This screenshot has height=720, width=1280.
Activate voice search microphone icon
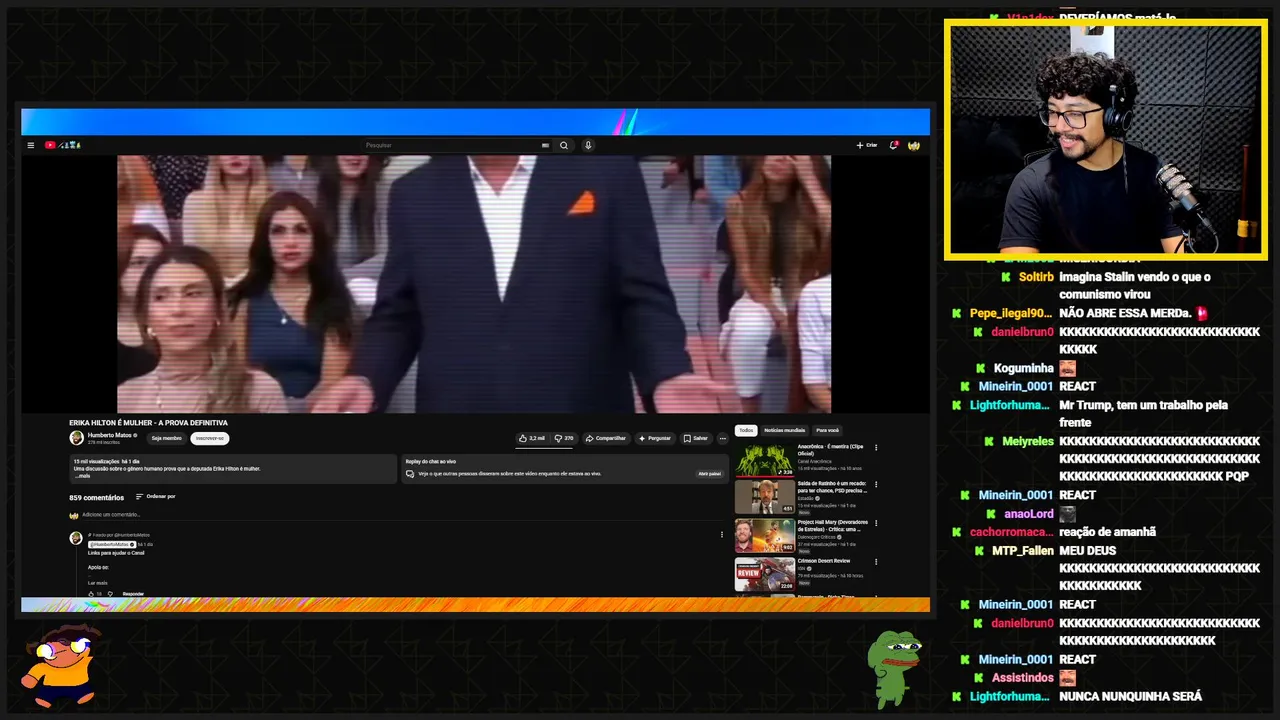pos(588,145)
